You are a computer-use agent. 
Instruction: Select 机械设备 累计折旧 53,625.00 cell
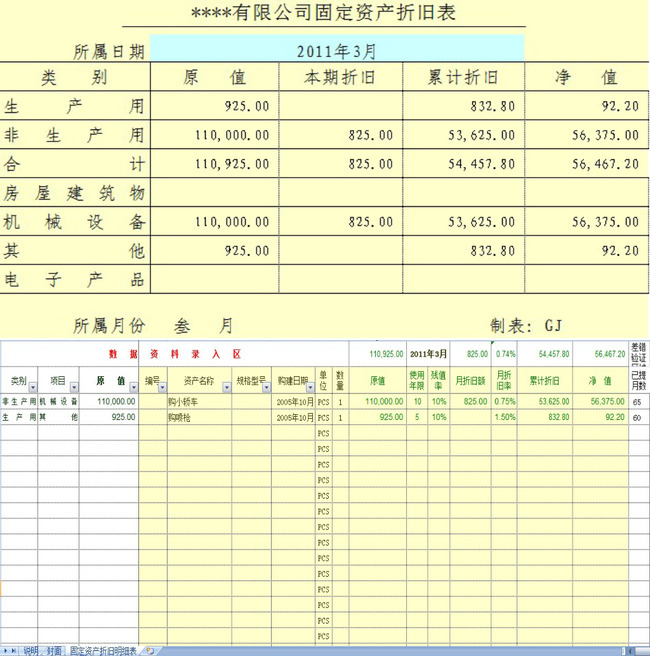click(463, 222)
